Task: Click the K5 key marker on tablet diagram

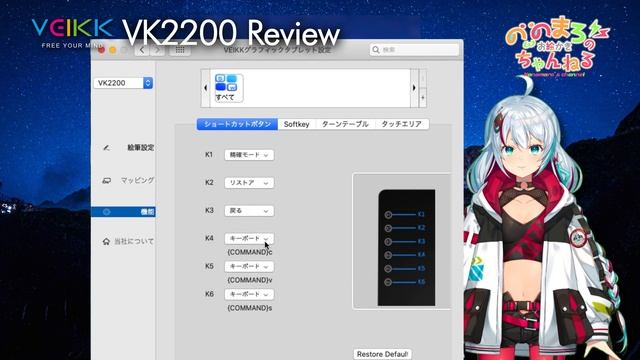Action: click(389, 269)
